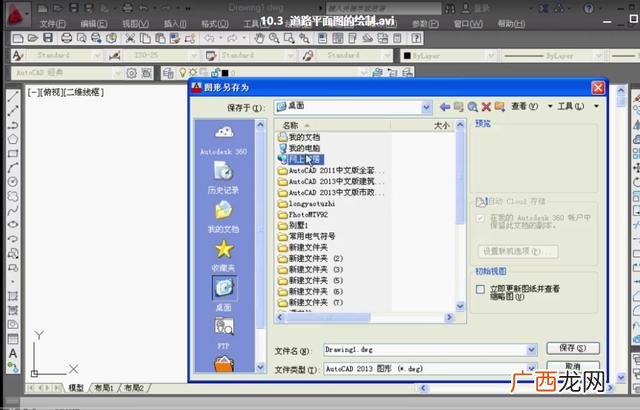Click file list vertical scrollbar down arrow
This screenshot has height=410, width=640.
pos(460,306)
